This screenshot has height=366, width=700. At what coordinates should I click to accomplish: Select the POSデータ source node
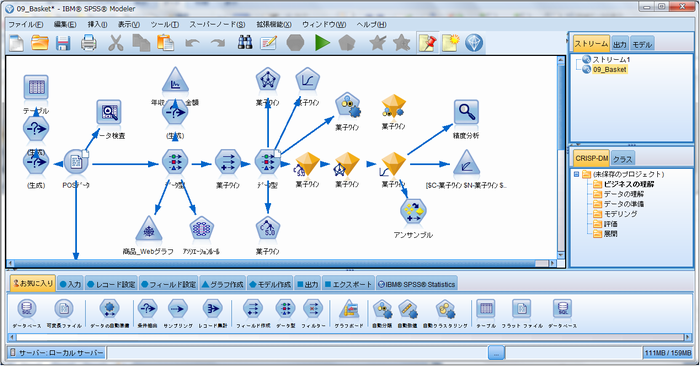click(x=76, y=162)
